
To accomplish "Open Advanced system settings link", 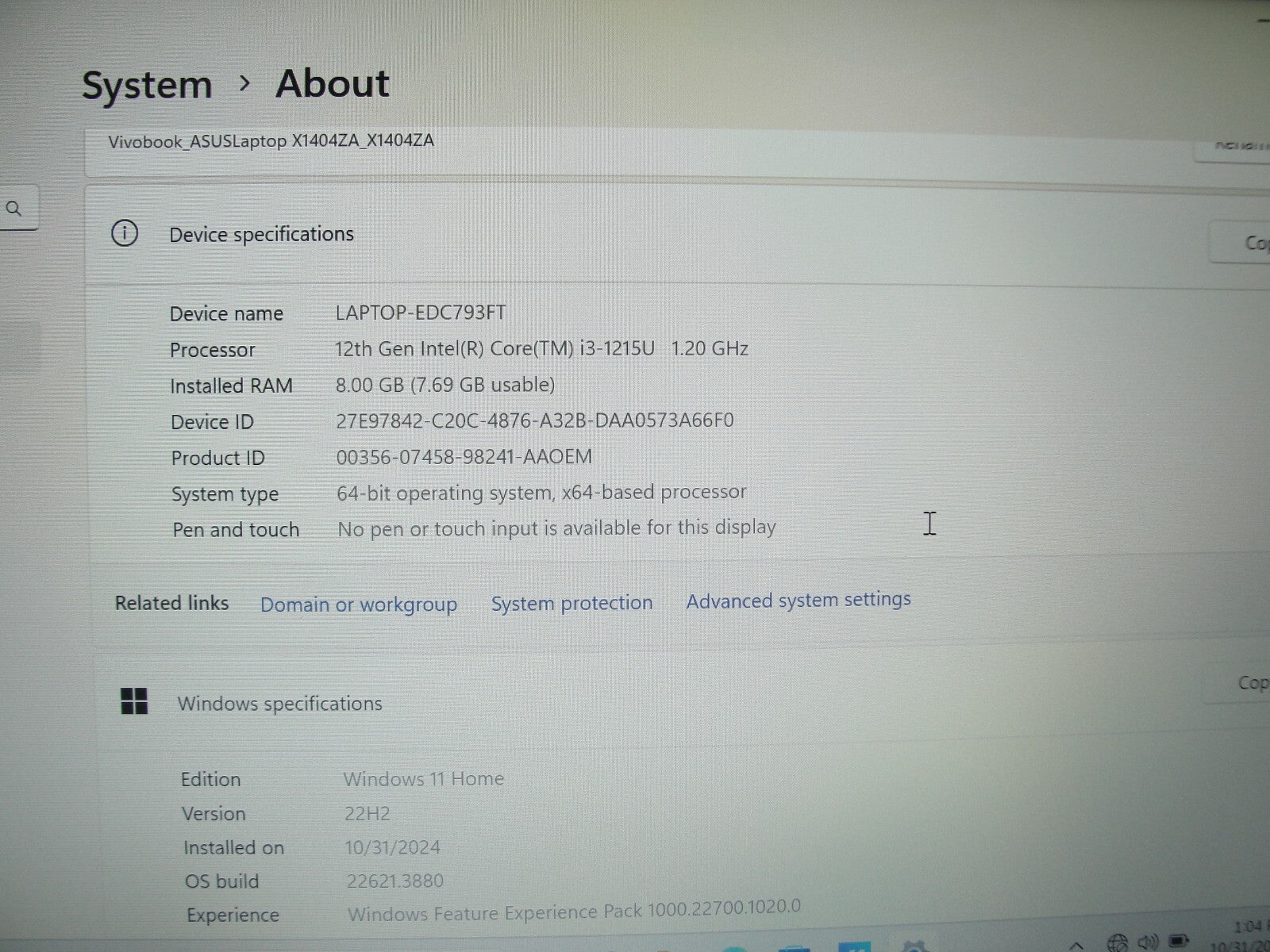I will tap(798, 601).
